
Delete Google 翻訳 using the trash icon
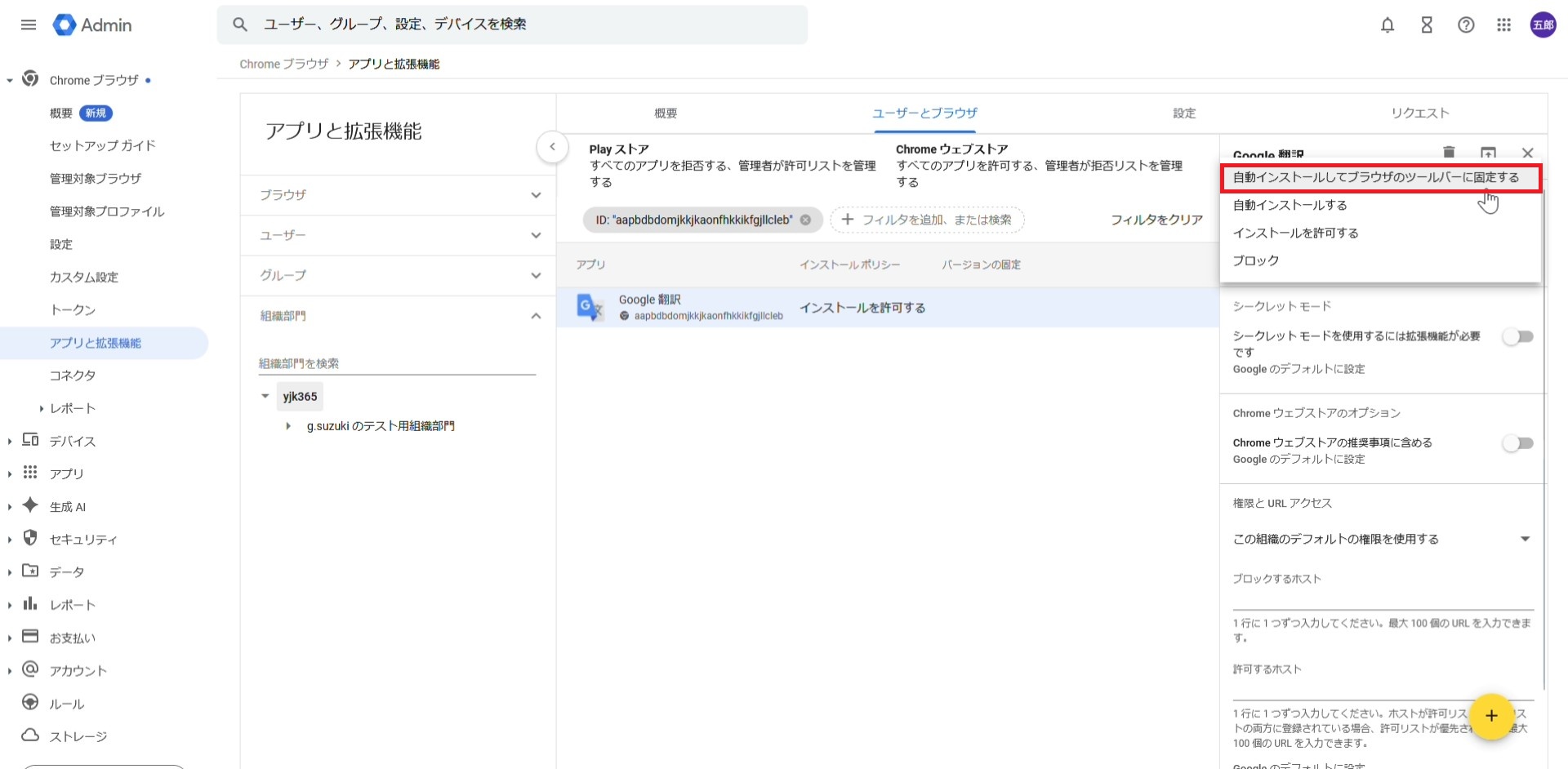(x=1448, y=153)
